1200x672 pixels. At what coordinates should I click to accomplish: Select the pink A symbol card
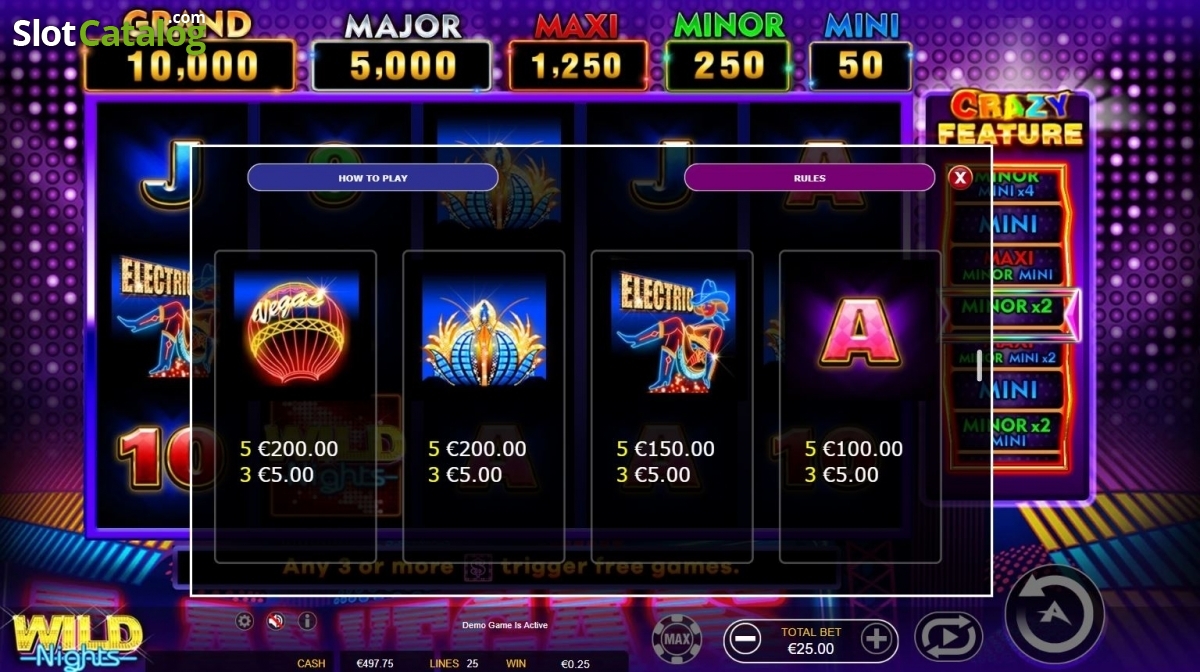point(860,406)
